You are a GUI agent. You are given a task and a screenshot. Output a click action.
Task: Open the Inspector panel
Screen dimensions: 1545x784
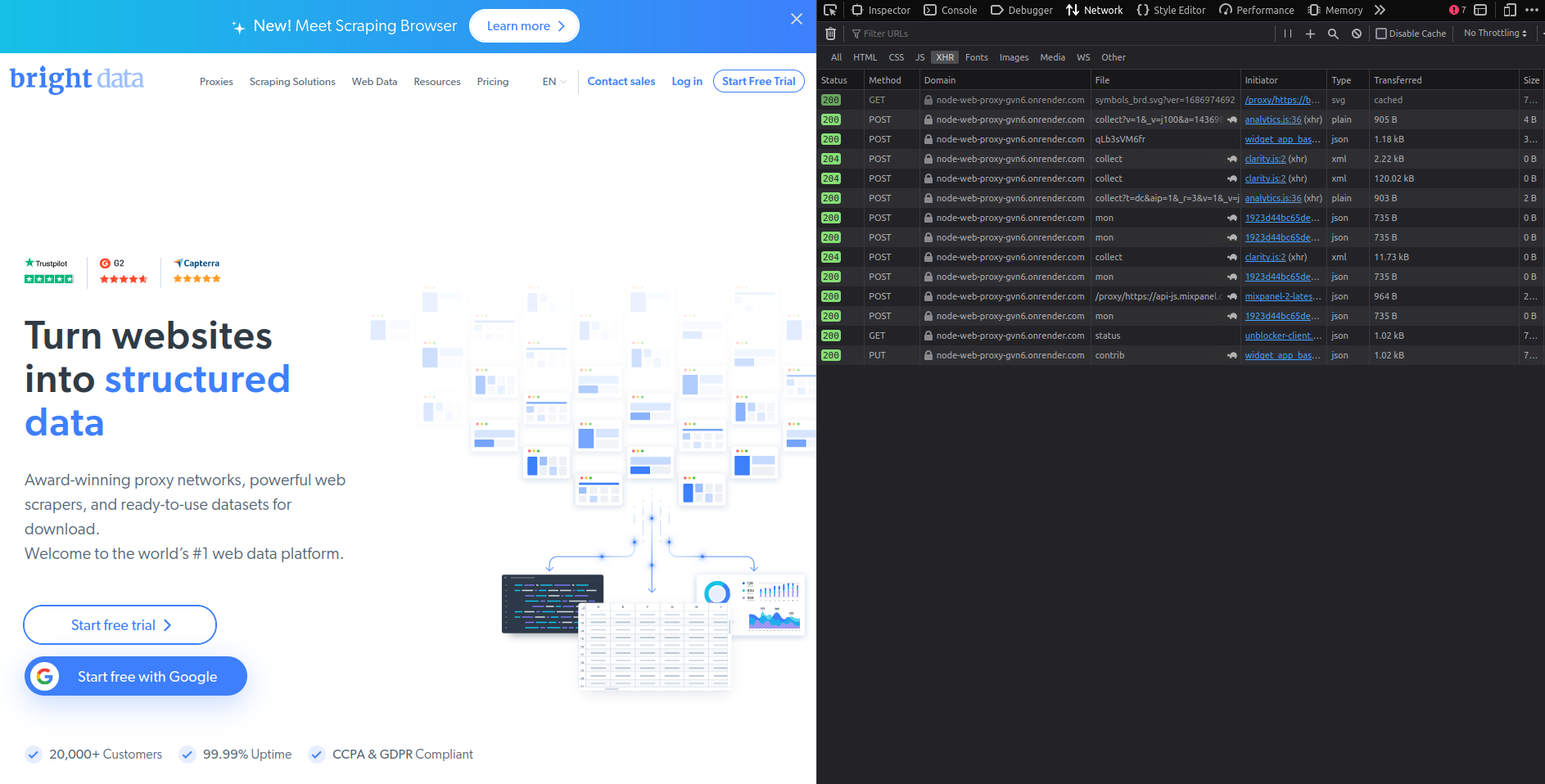[881, 10]
